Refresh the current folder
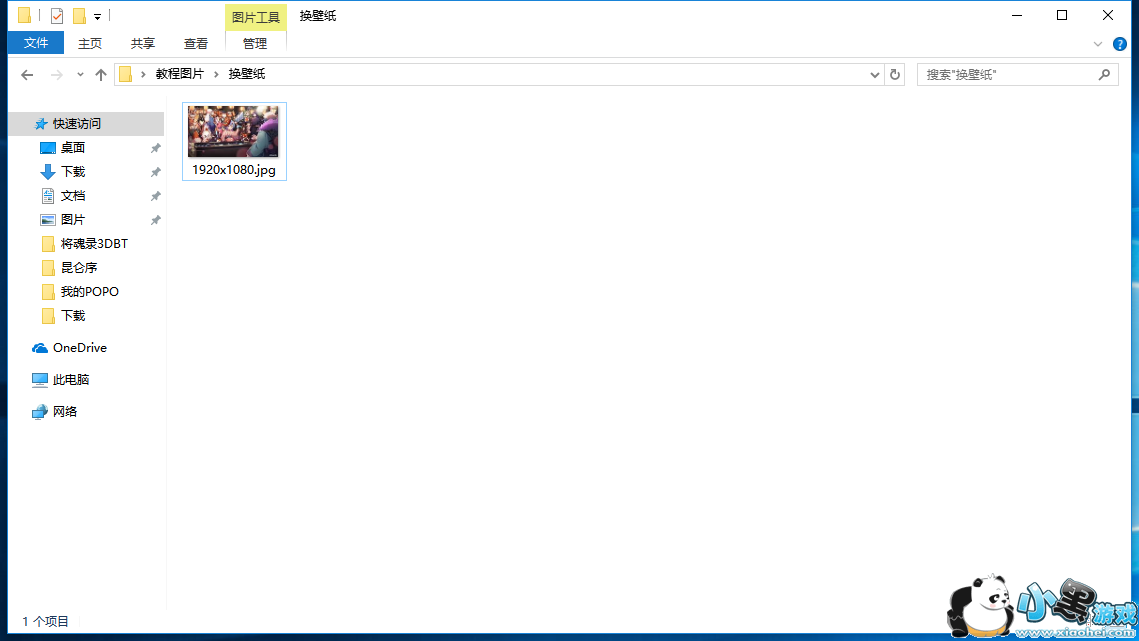This screenshot has width=1139, height=641. pos(895,74)
